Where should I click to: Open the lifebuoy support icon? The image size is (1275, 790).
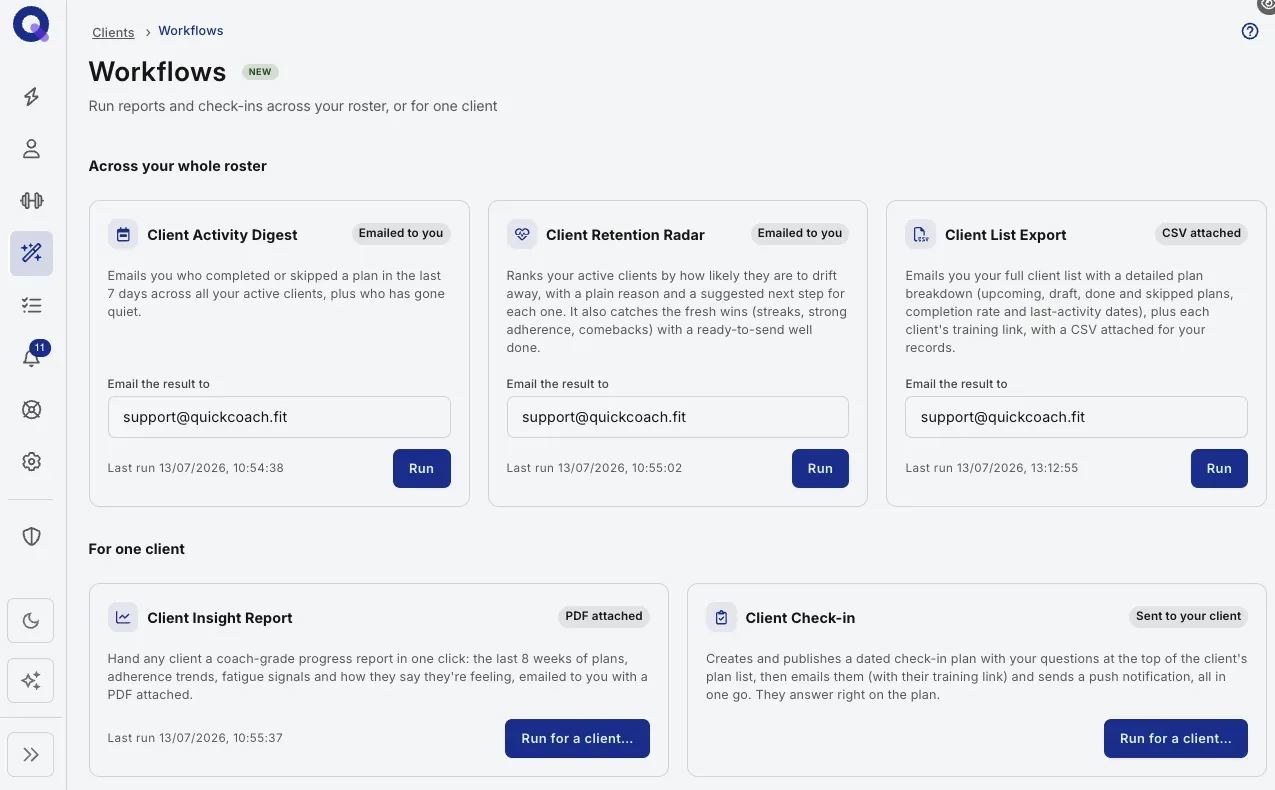31,409
